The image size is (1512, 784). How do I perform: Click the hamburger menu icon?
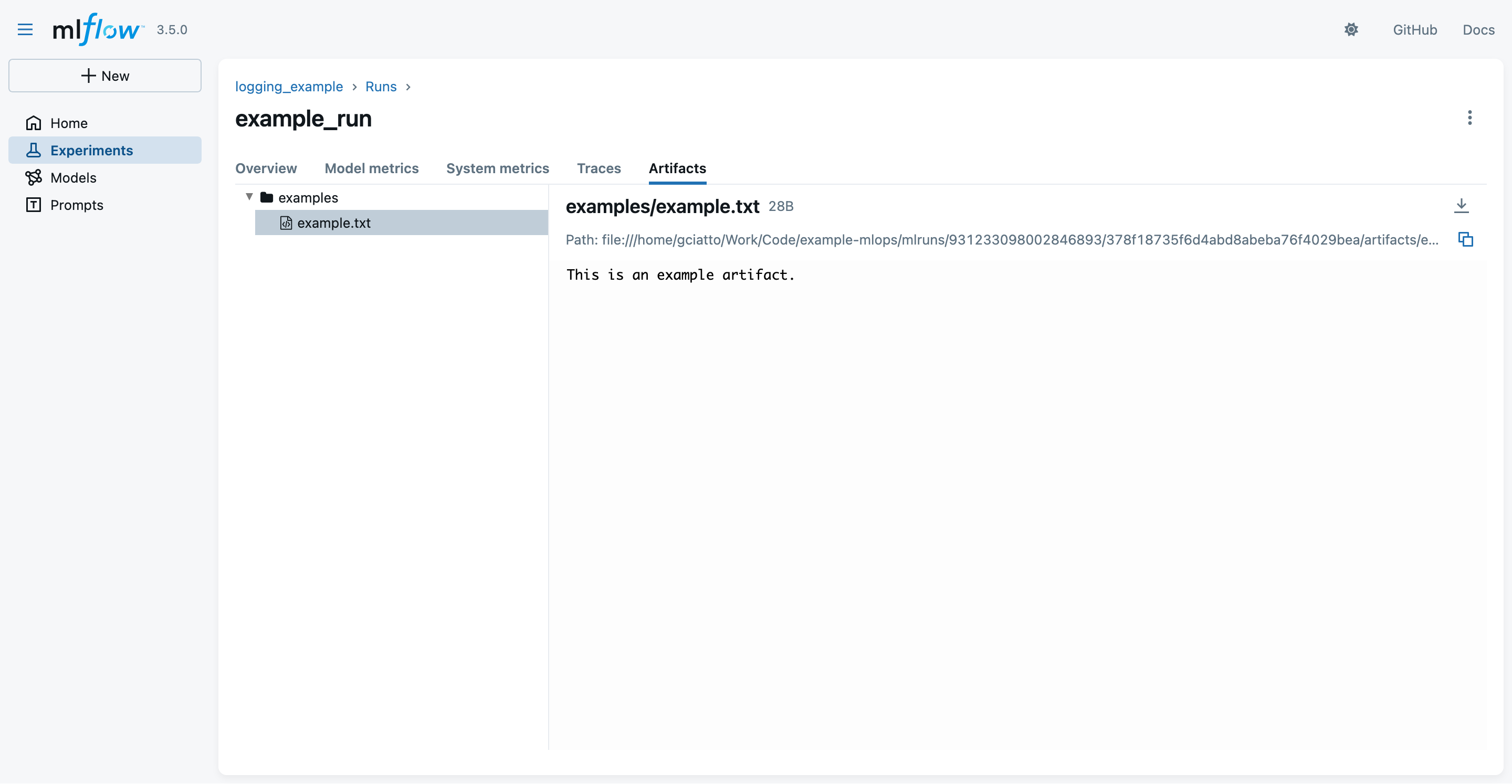(x=25, y=29)
